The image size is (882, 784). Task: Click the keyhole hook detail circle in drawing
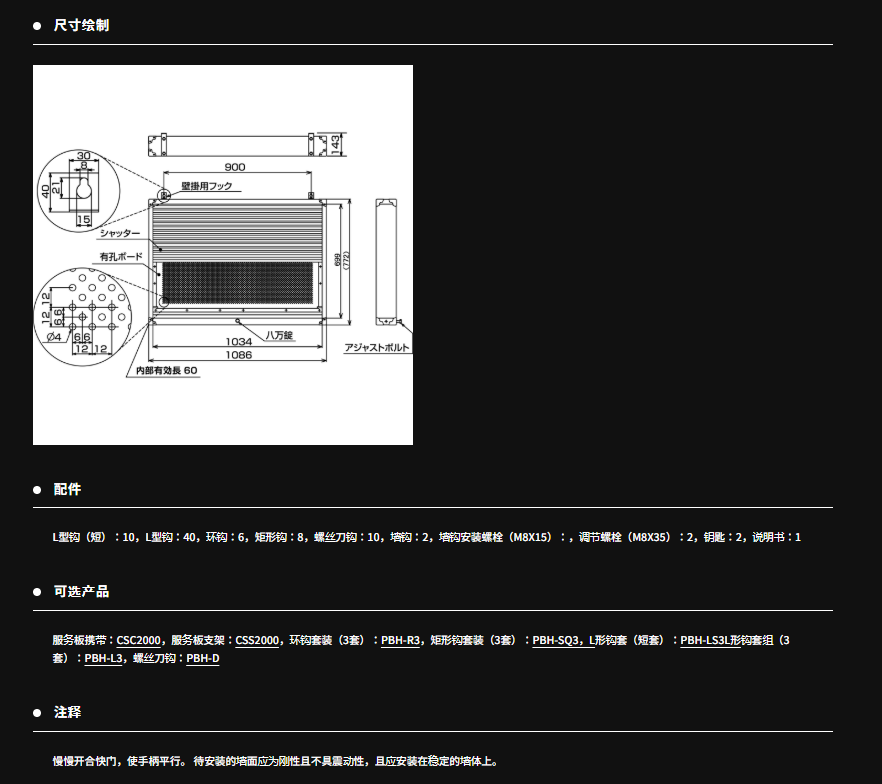tap(81, 190)
